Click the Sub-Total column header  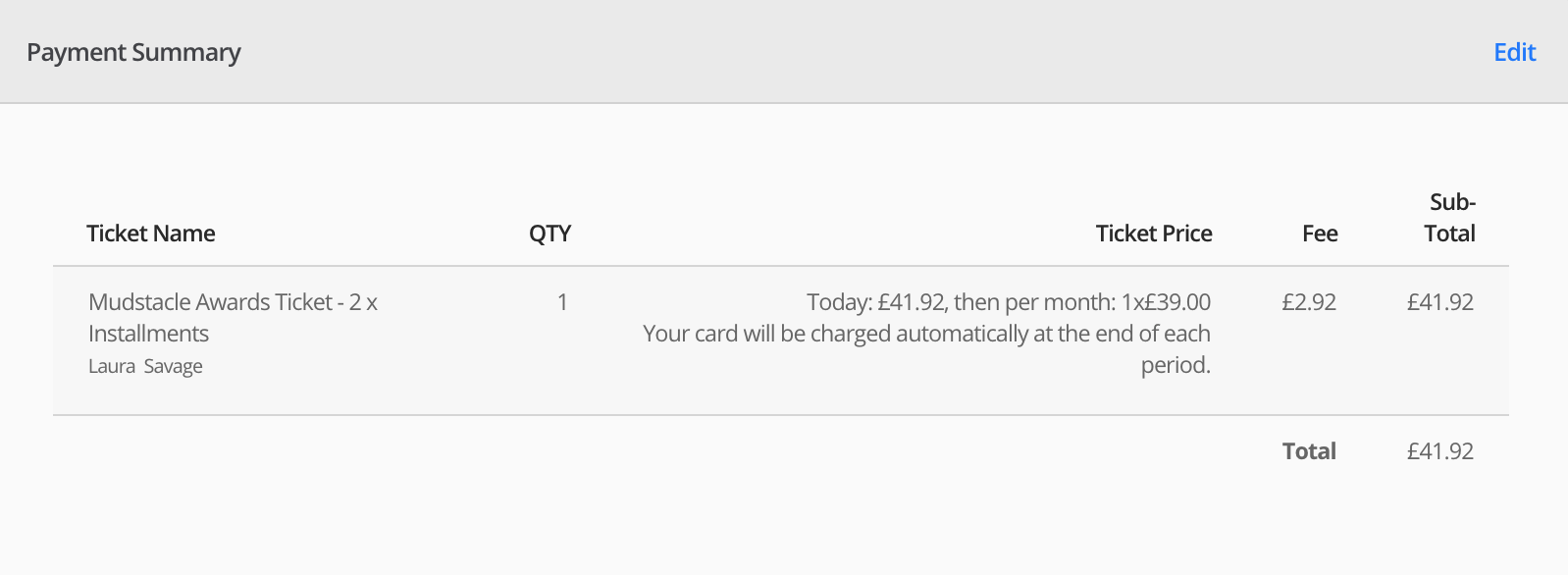point(1450,218)
